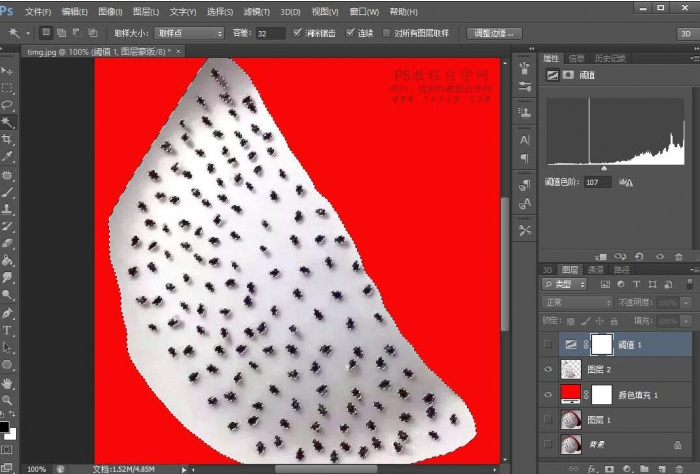Select the Crop tool
700x474 pixels.
(x=7, y=139)
